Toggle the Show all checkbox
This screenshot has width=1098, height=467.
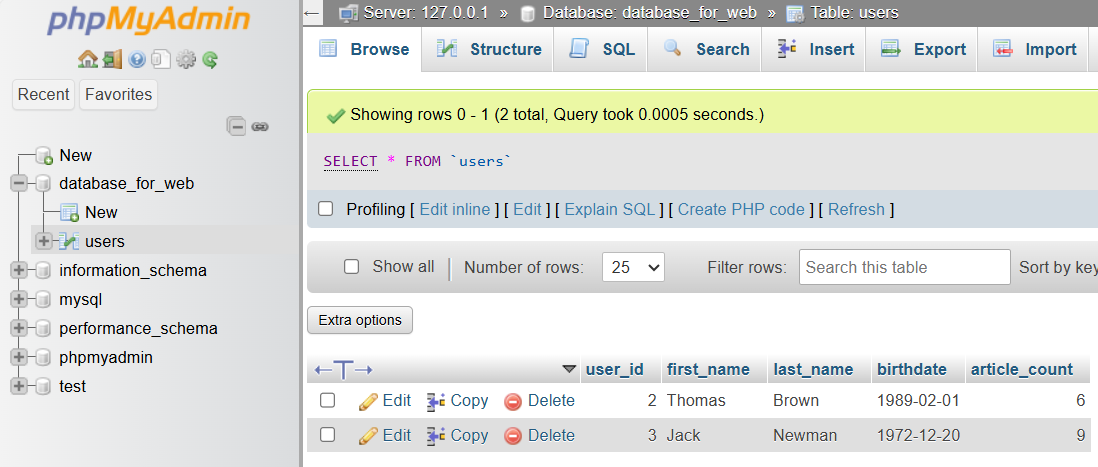coord(351,267)
